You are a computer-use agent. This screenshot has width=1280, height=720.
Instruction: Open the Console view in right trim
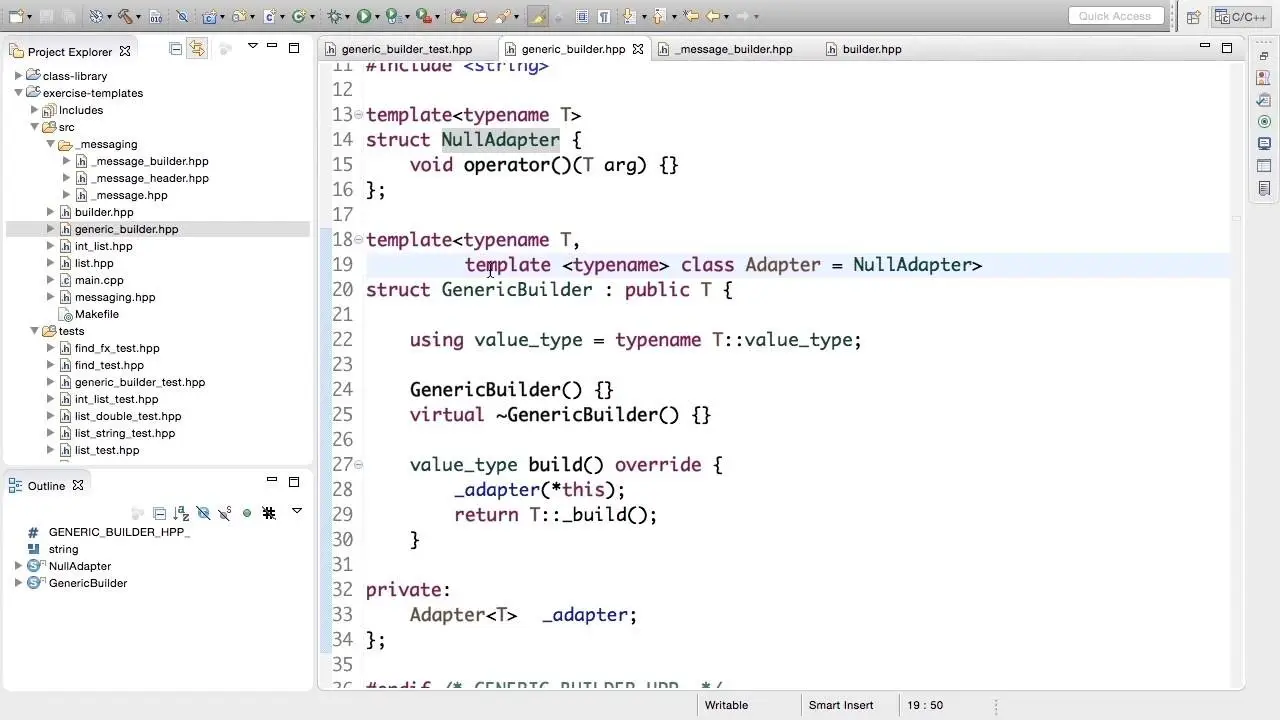[1264, 144]
